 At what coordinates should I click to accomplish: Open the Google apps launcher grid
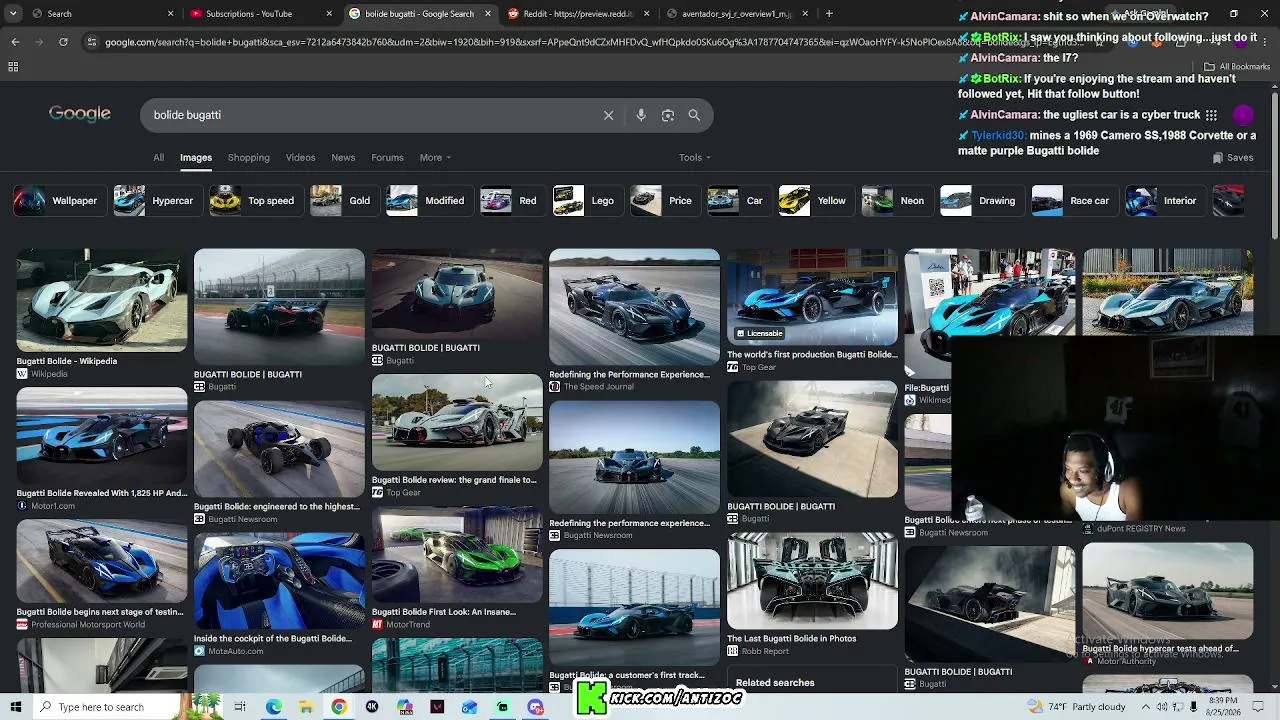[x=1211, y=115]
